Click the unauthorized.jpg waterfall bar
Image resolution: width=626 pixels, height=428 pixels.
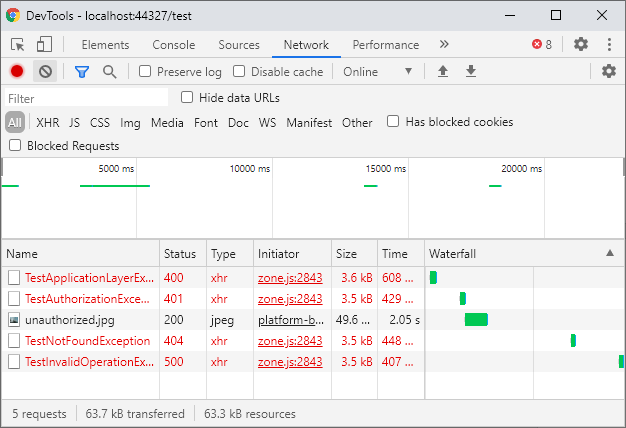click(x=476, y=319)
